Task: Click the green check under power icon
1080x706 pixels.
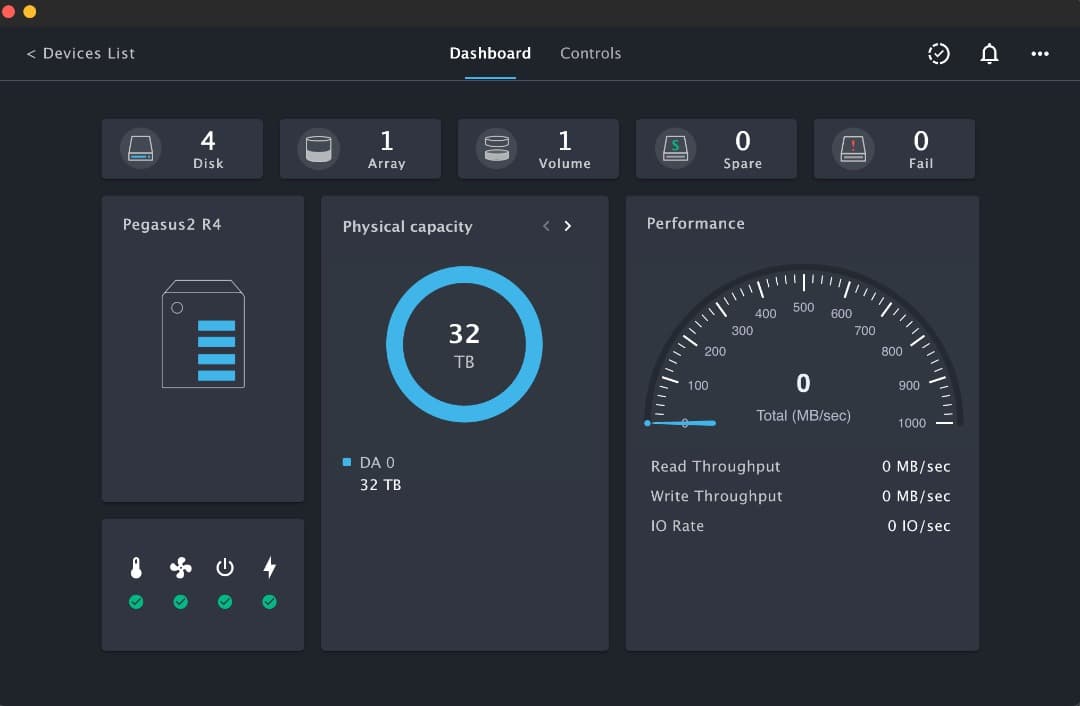Action: [225, 602]
